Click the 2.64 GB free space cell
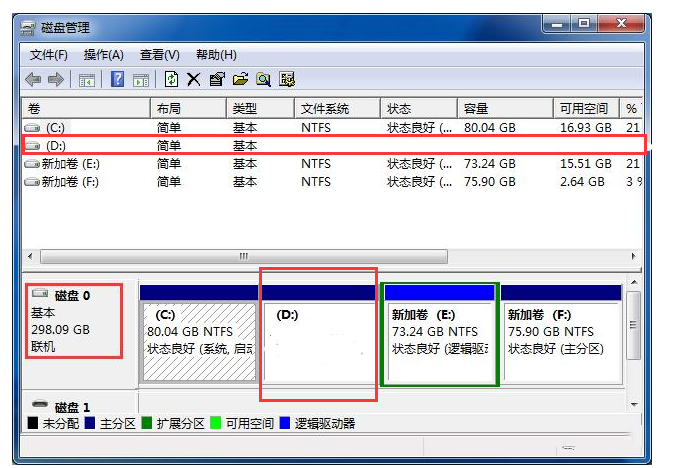Viewport: 688px width, 468px height. tap(582, 182)
